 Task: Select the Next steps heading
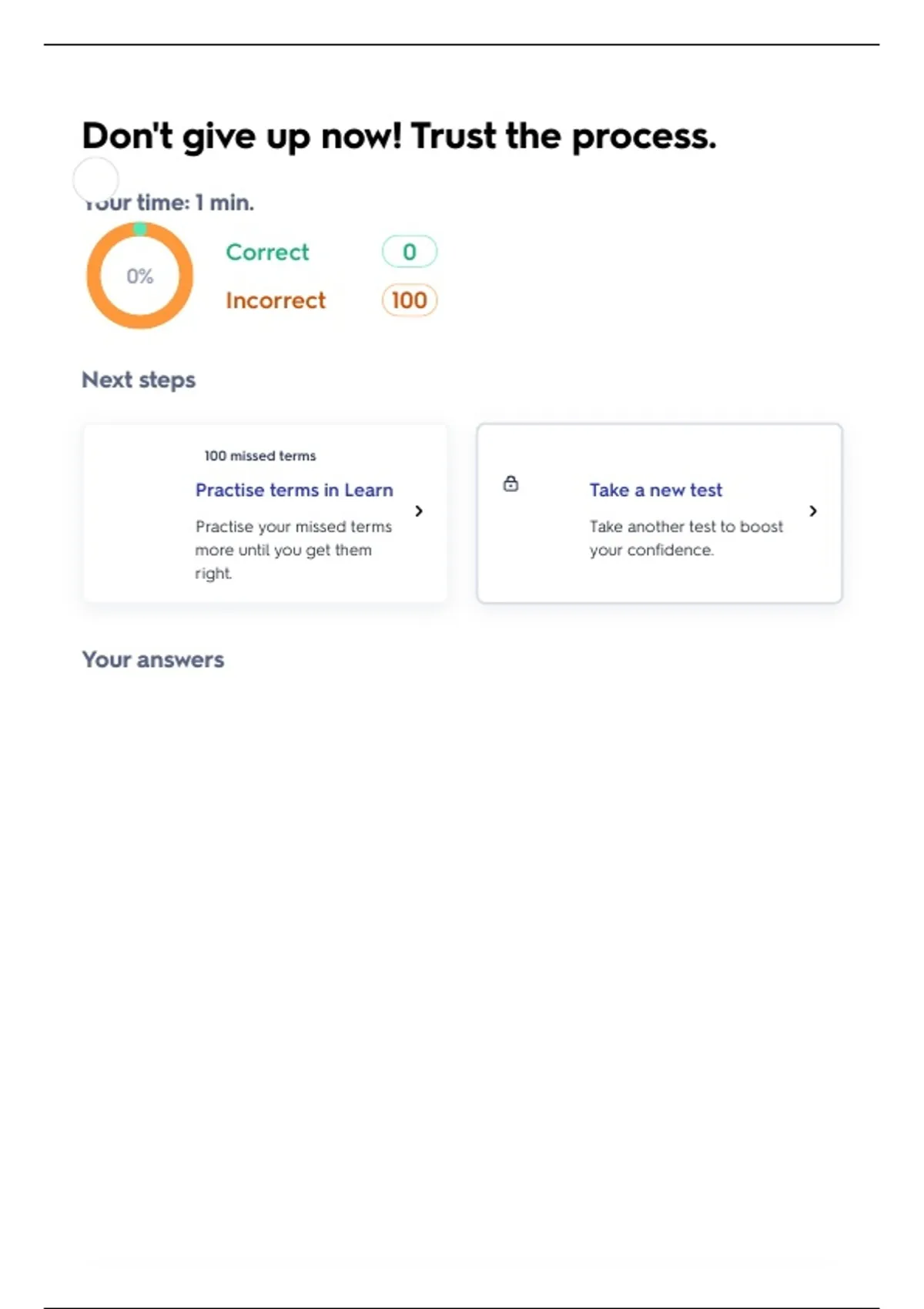139,380
